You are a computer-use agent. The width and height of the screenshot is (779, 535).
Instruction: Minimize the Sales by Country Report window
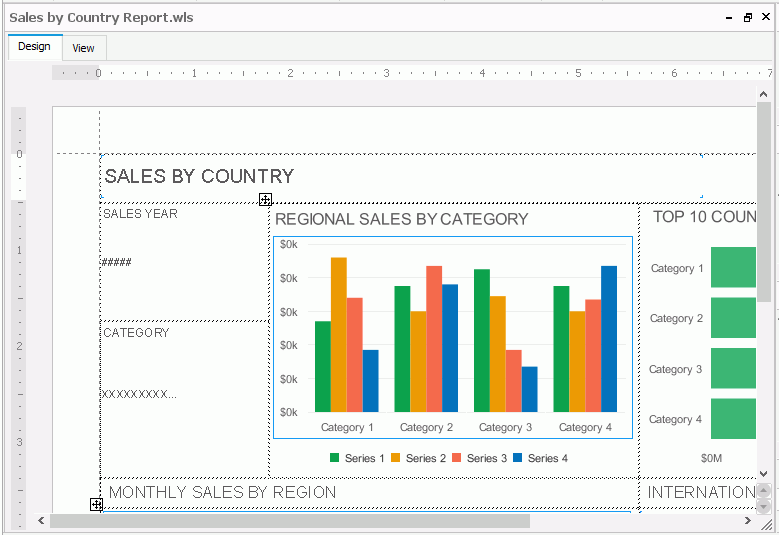[x=728, y=18]
